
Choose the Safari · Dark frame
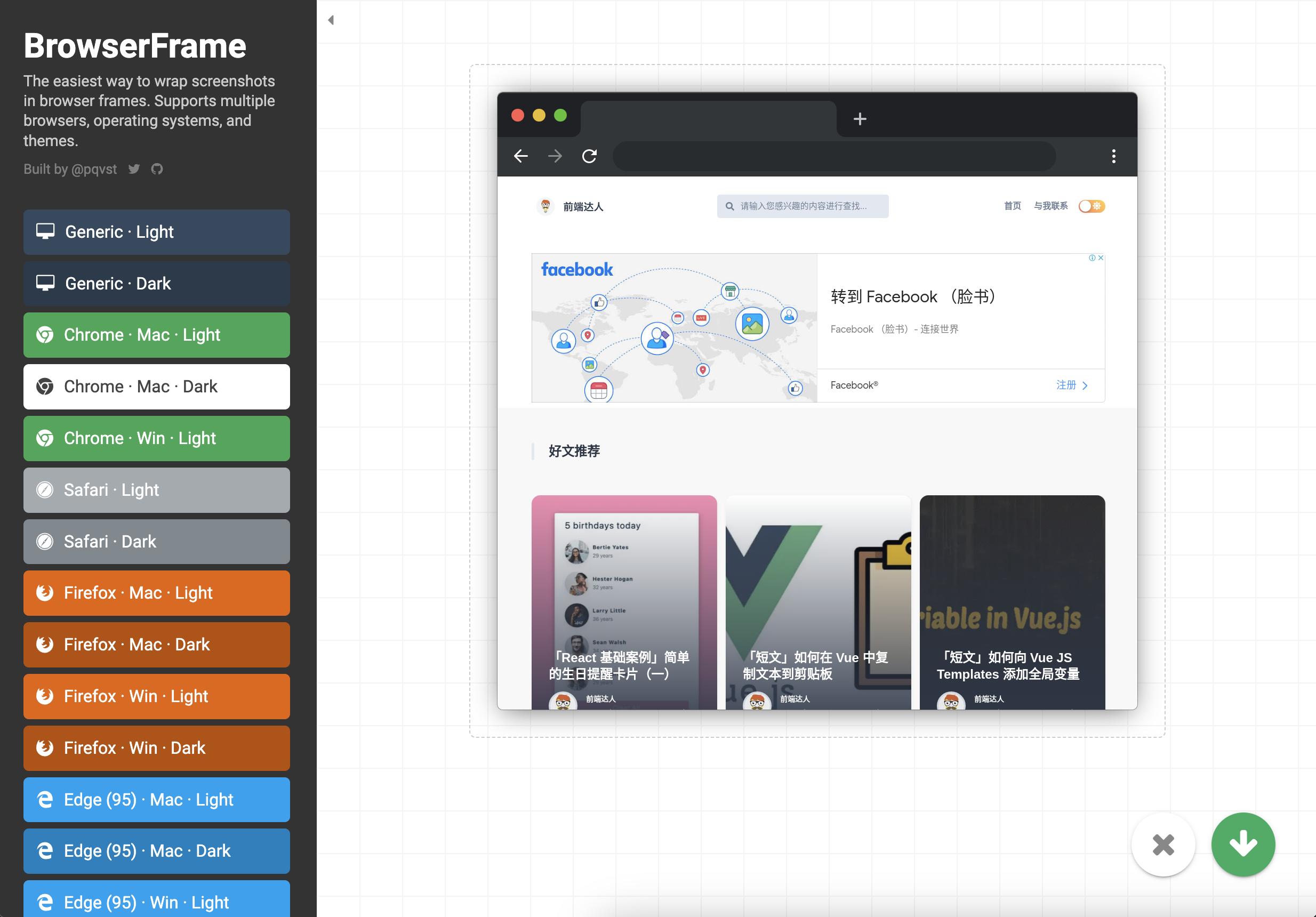coord(156,542)
